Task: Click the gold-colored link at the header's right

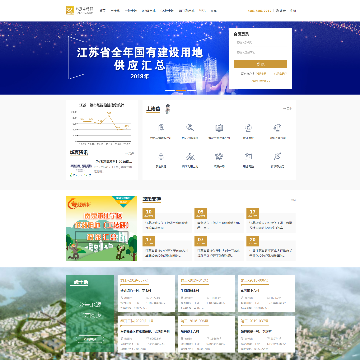Action: [259, 11]
